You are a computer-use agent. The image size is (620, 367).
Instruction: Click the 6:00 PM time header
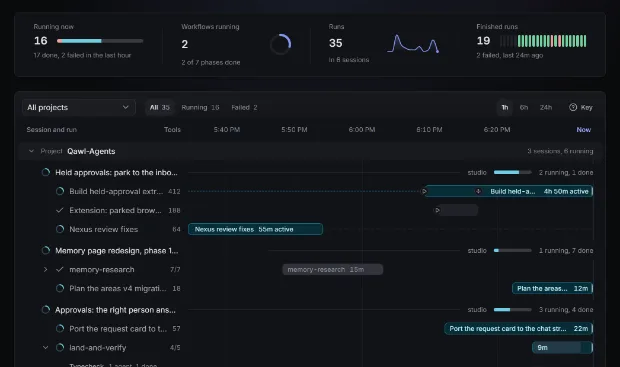362,130
